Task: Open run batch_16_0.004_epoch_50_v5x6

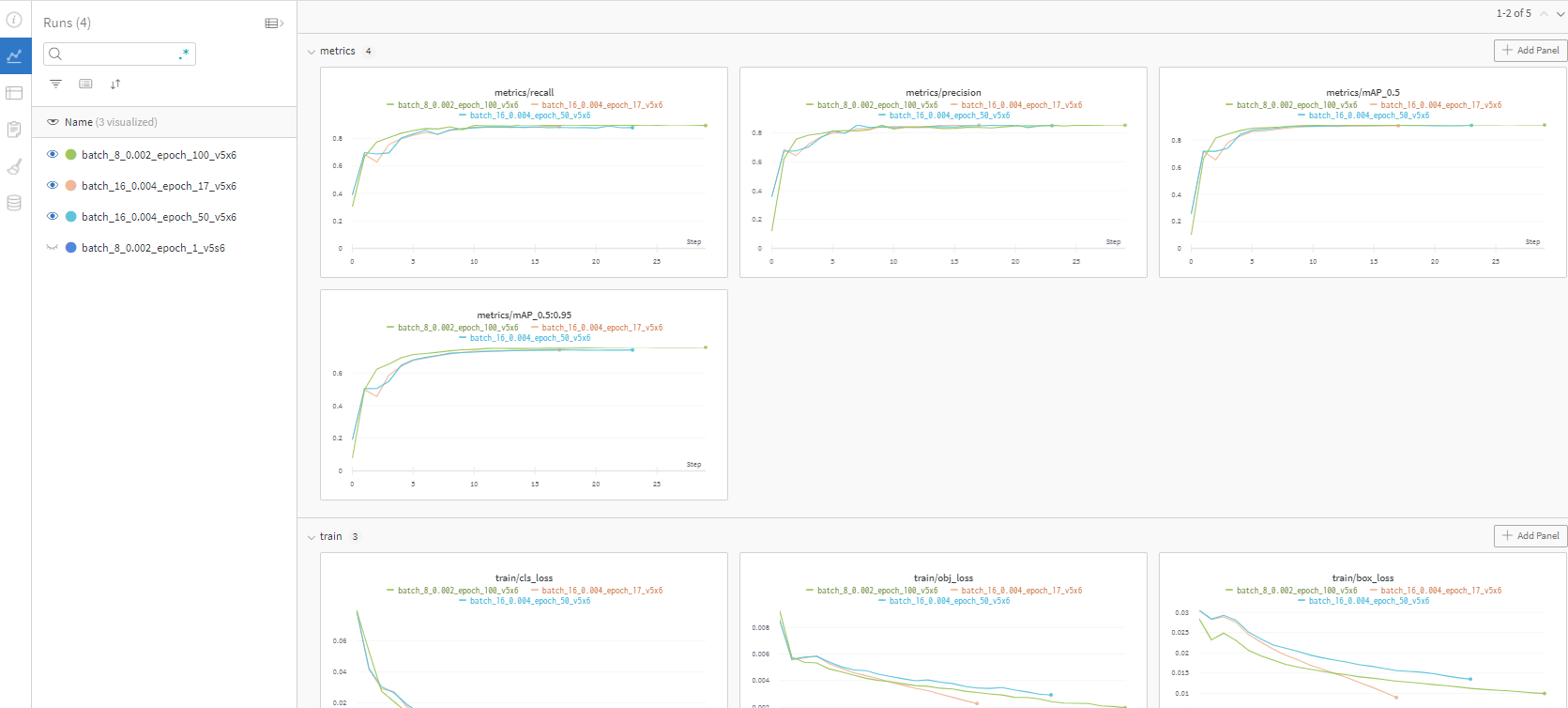Action: pyautogui.click(x=159, y=217)
